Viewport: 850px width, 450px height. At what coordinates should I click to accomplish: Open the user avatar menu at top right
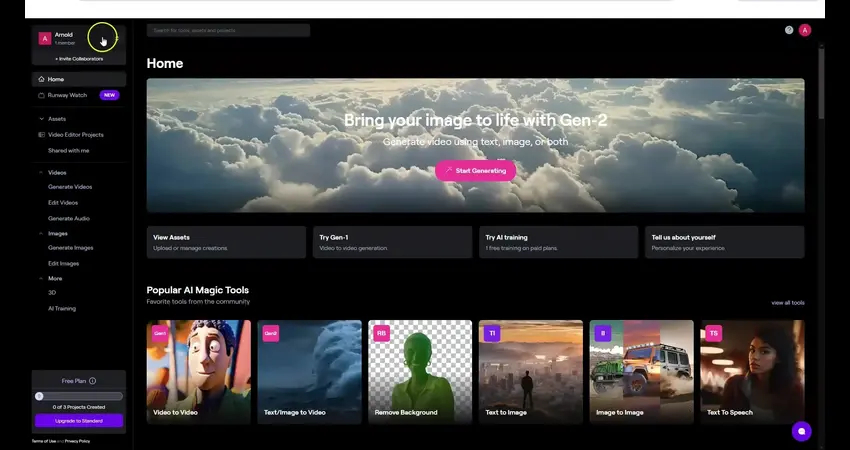coord(804,30)
